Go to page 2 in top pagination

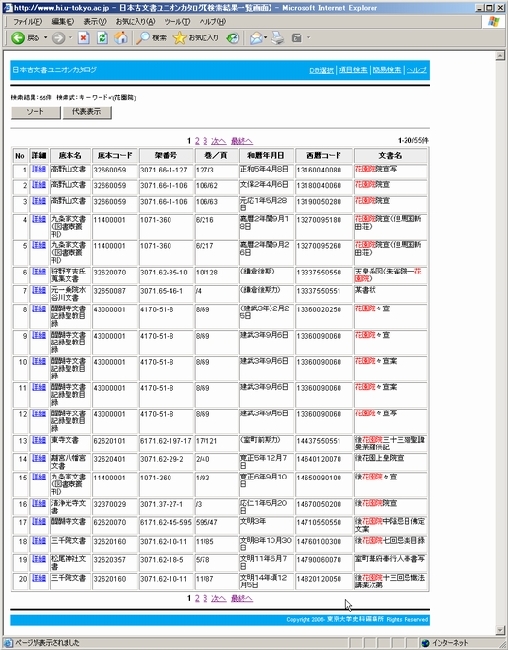197,141
